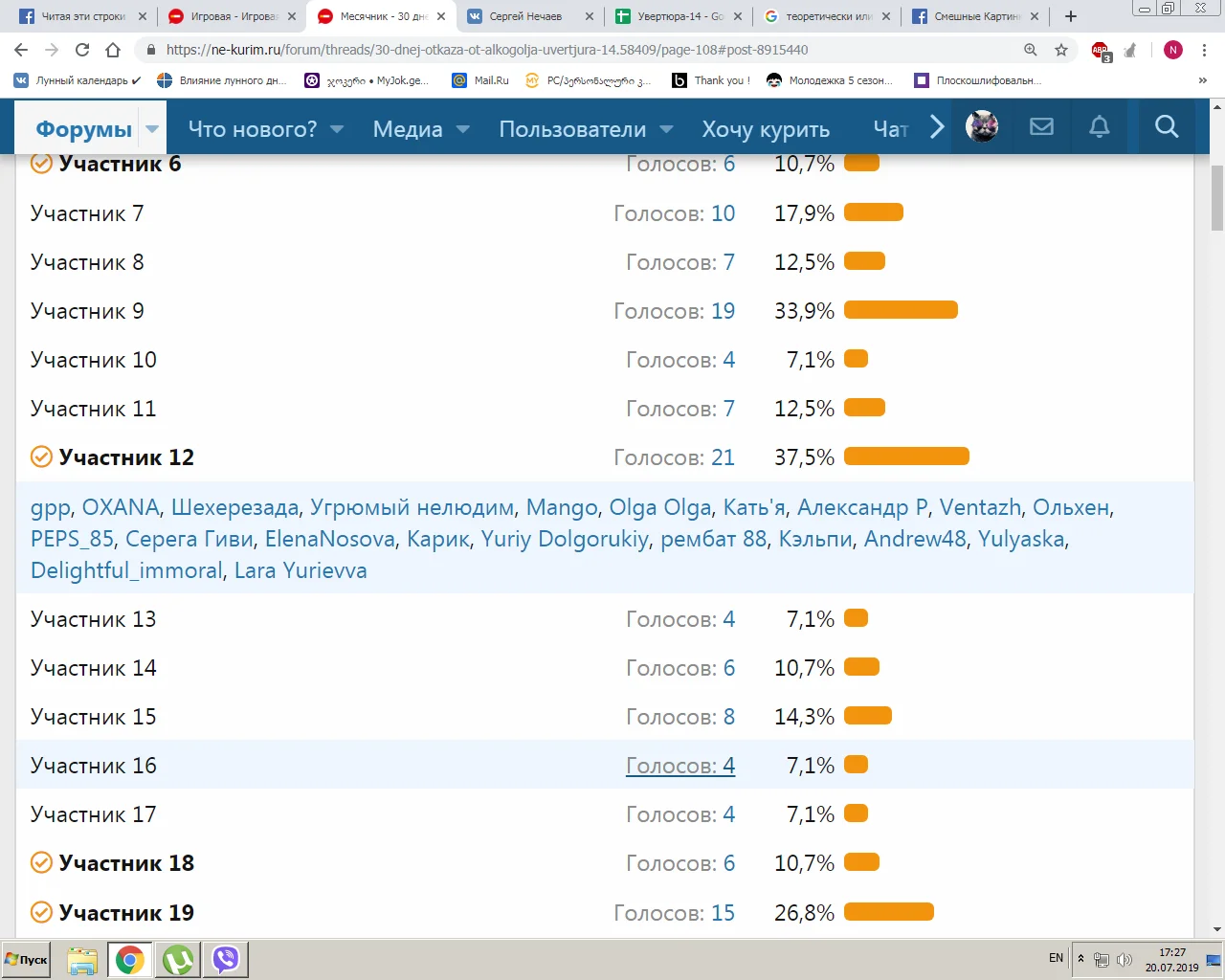
Task: Open voter profile Lara Yurievva
Action: [x=301, y=570]
